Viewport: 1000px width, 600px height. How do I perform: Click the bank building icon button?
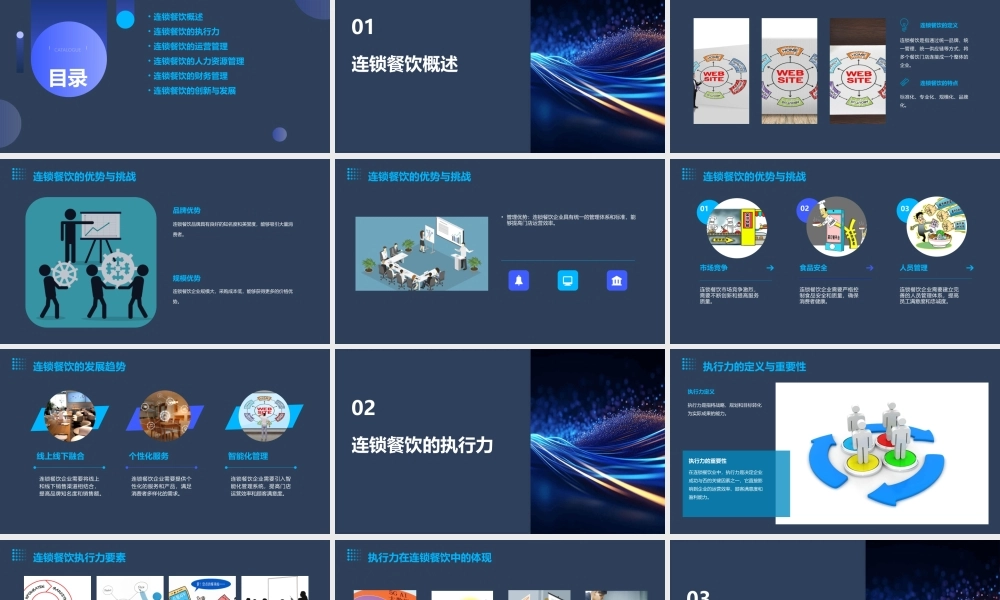[617, 281]
